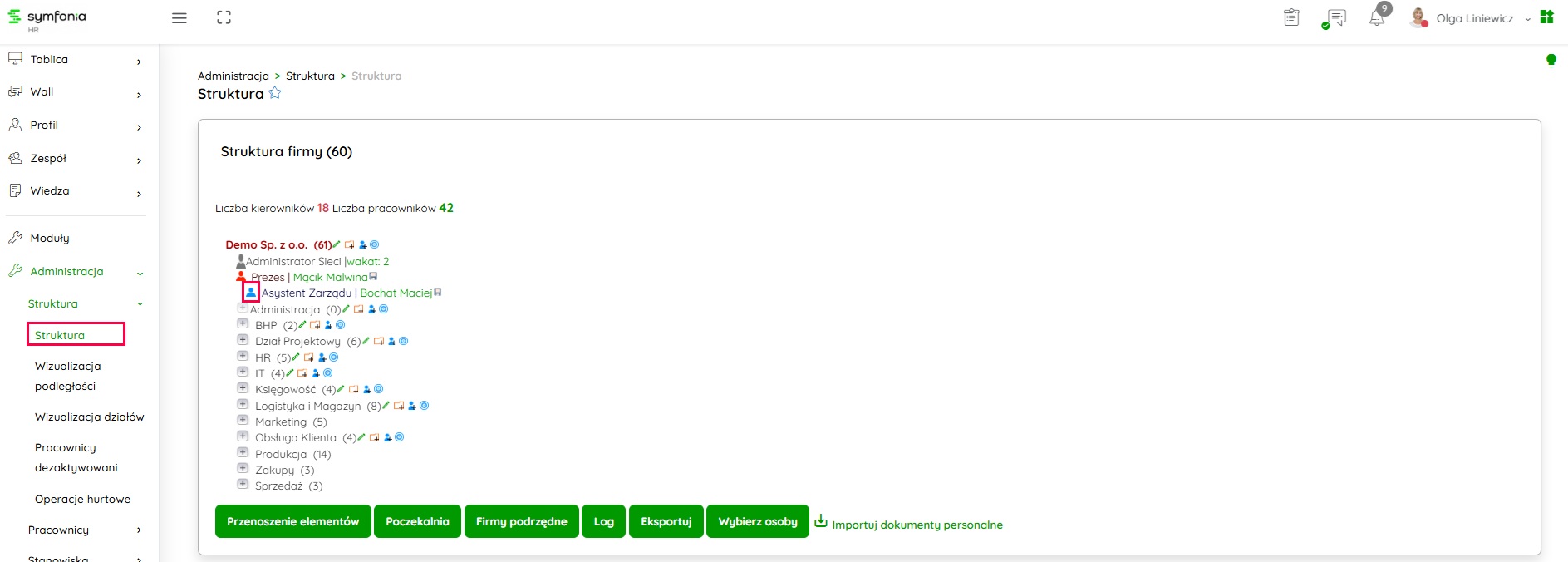
Task: Open the clipboard tasks icon in header
Action: (x=1291, y=17)
